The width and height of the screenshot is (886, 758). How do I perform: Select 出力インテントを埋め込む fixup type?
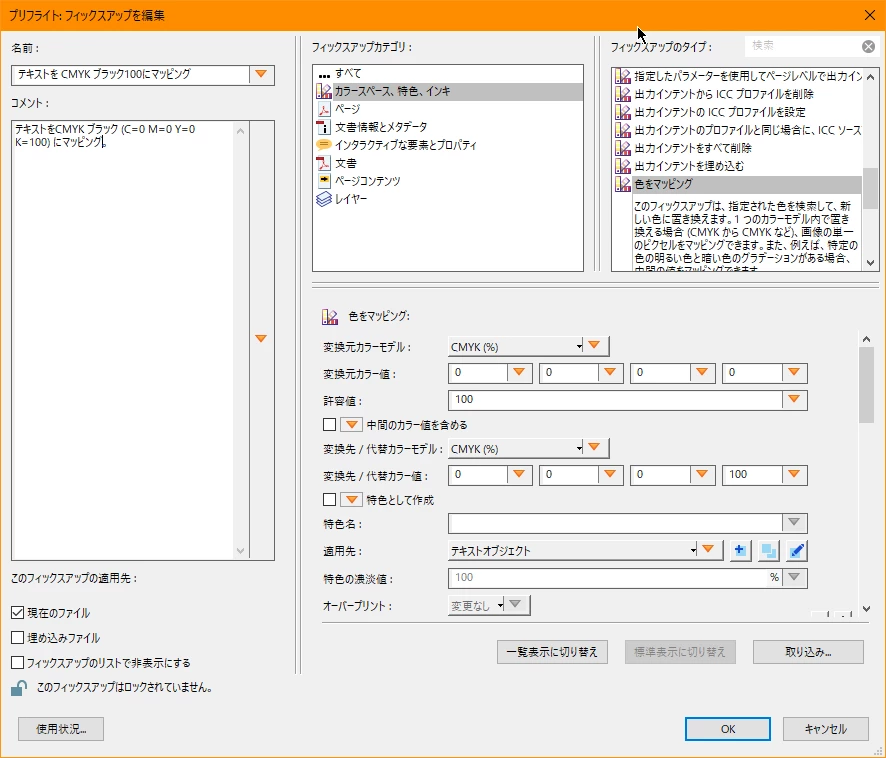(x=689, y=166)
